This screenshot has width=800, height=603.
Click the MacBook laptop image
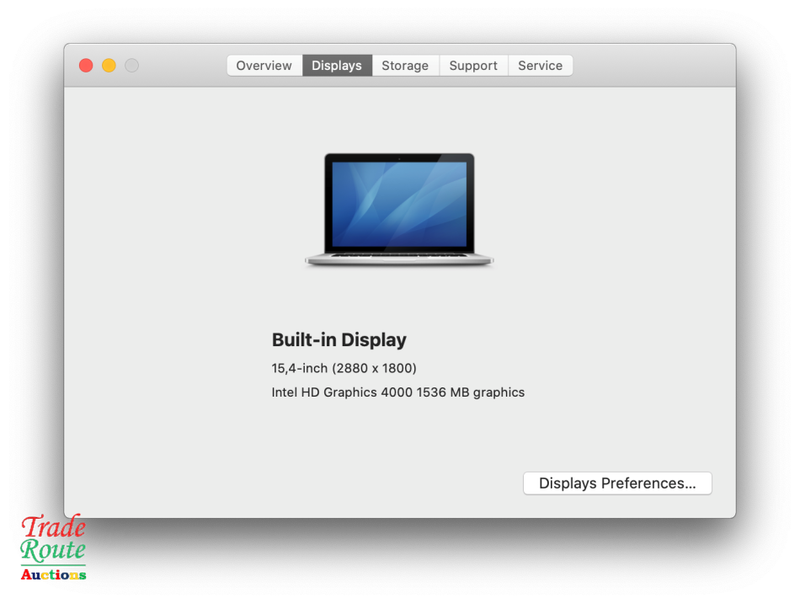(x=399, y=209)
